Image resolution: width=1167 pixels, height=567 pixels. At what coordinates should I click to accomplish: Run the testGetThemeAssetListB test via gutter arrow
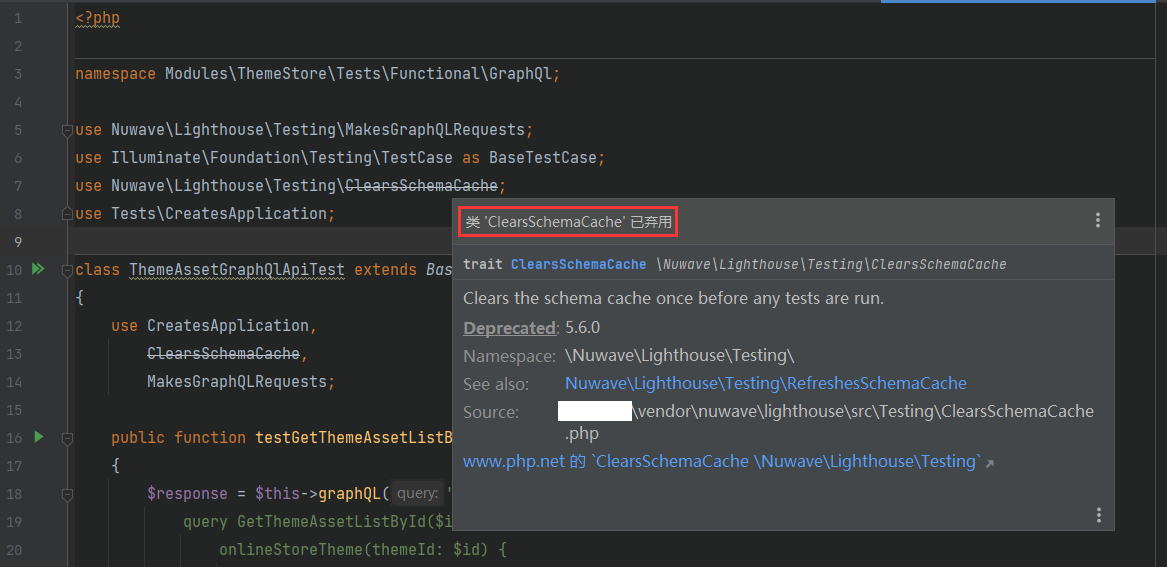tap(38, 437)
